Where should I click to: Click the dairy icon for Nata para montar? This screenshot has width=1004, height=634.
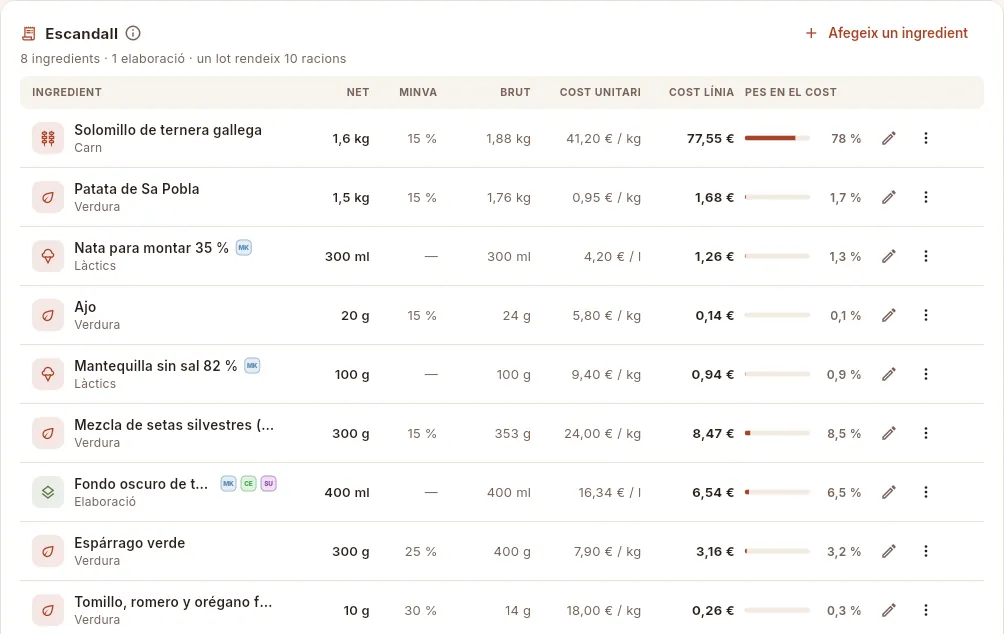(x=48, y=256)
